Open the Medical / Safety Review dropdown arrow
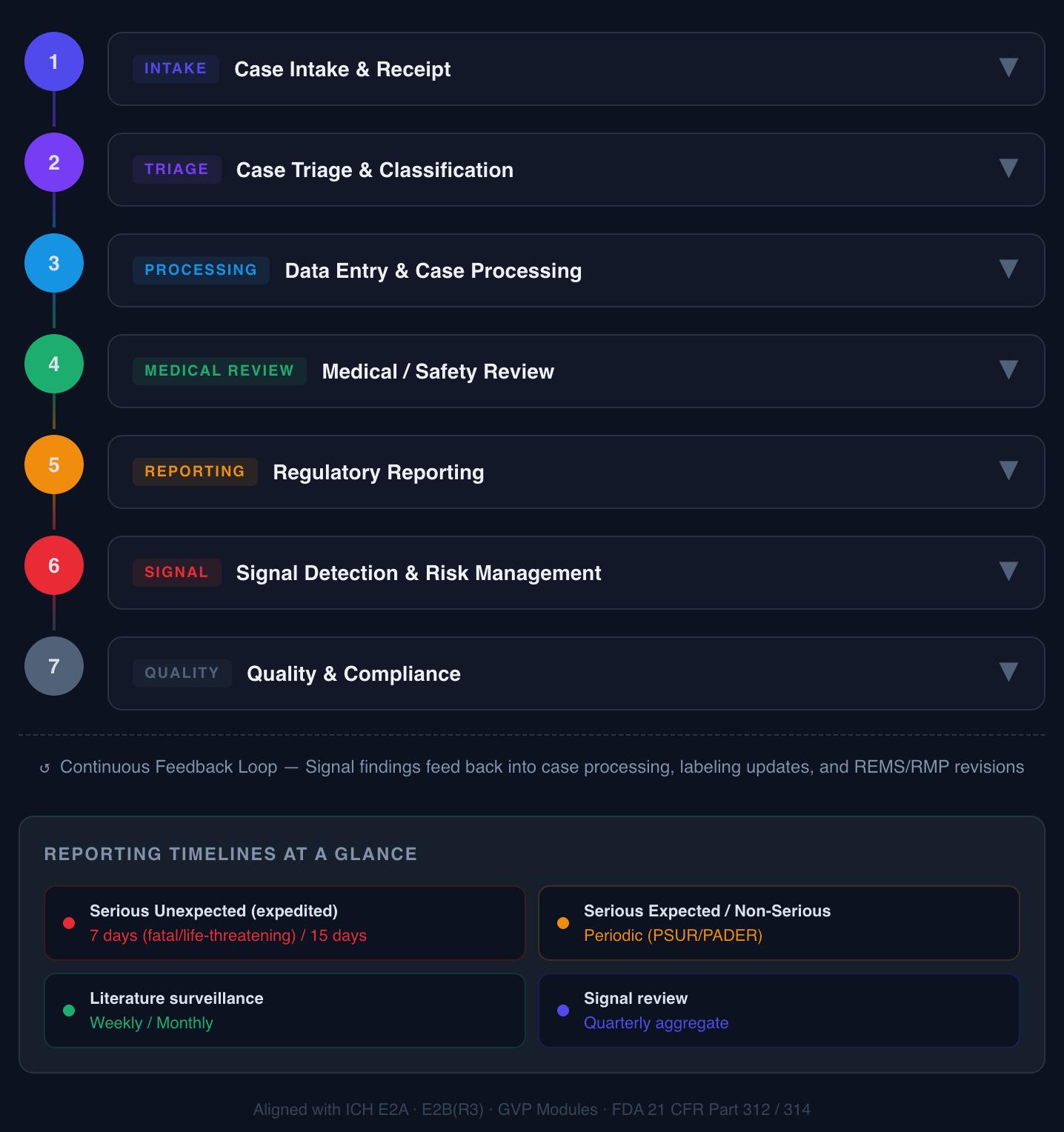1064x1132 pixels. (x=1008, y=370)
